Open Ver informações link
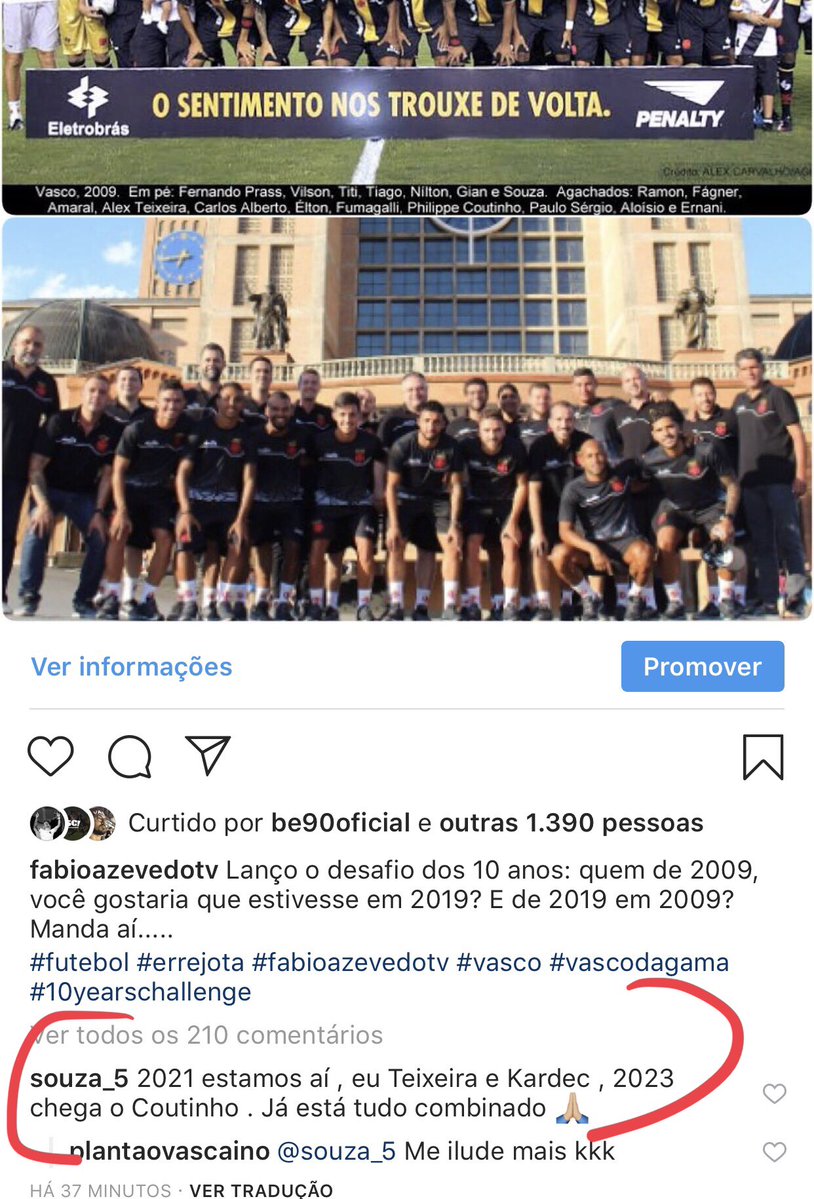 131,666
